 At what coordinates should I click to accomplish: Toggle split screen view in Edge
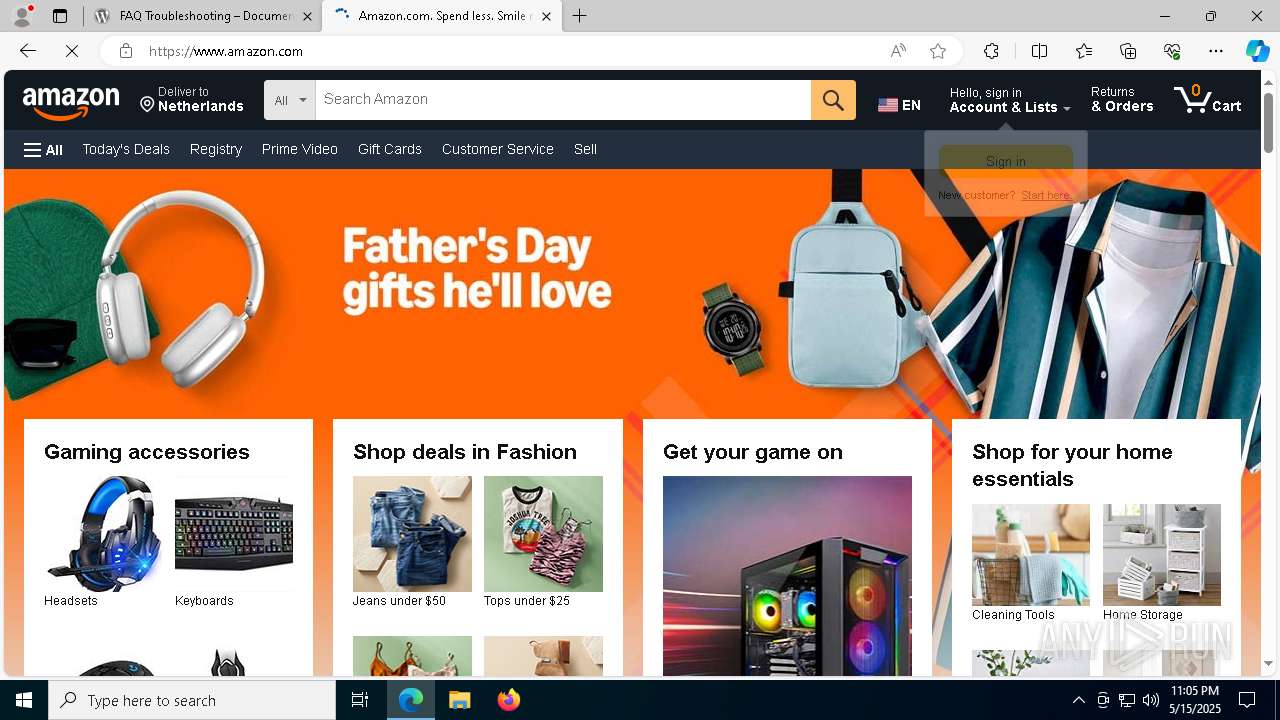(1039, 51)
